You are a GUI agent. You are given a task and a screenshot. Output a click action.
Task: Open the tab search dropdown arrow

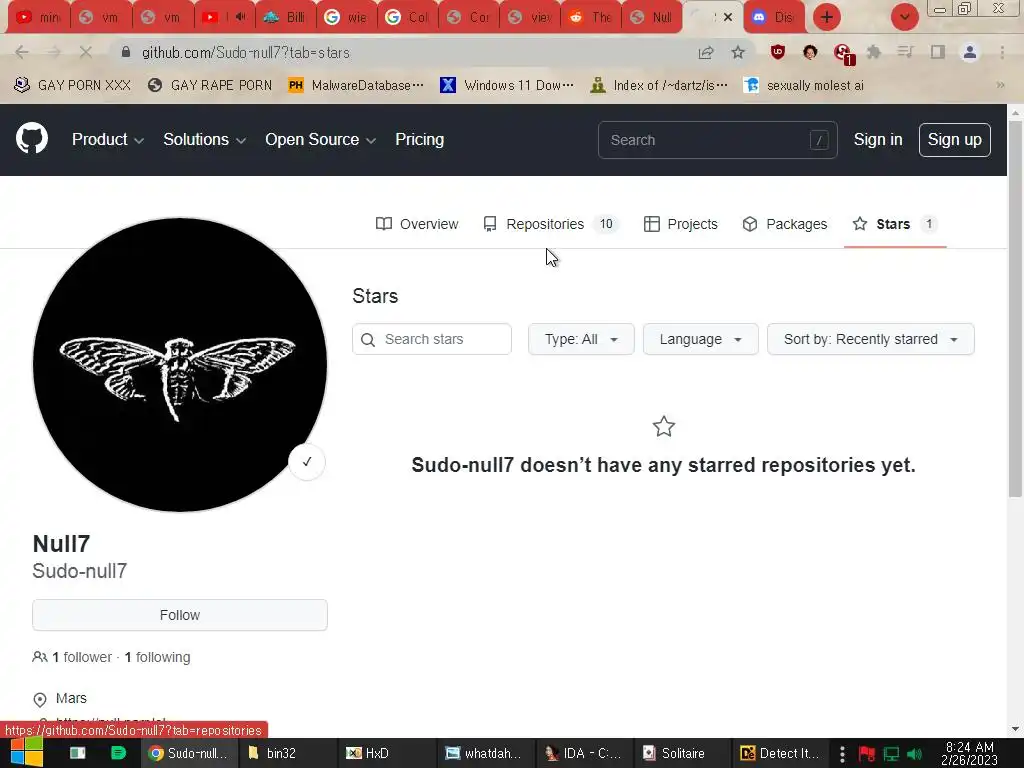coord(904,17)
